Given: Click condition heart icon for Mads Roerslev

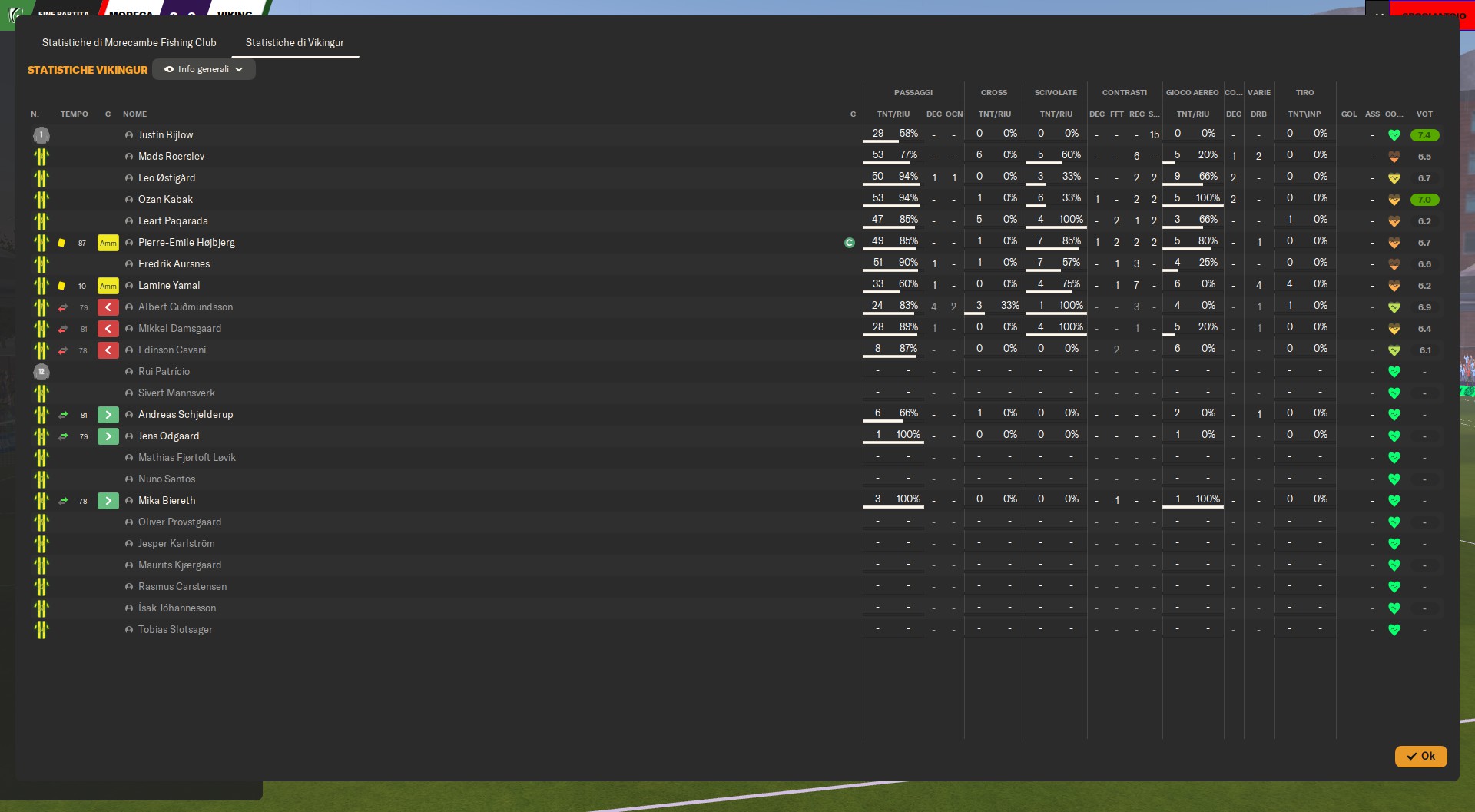Looking at the screenshot, I should tap(1394, 157).
